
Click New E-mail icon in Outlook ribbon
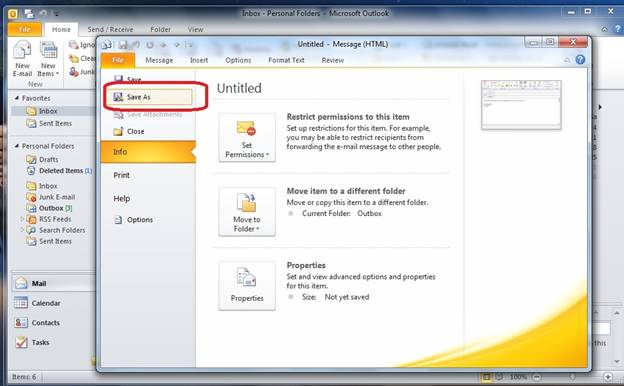(x=22, y=51)
